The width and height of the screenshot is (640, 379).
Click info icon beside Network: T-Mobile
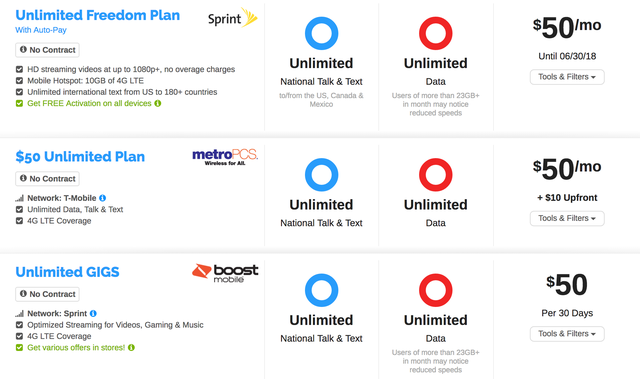102,198
